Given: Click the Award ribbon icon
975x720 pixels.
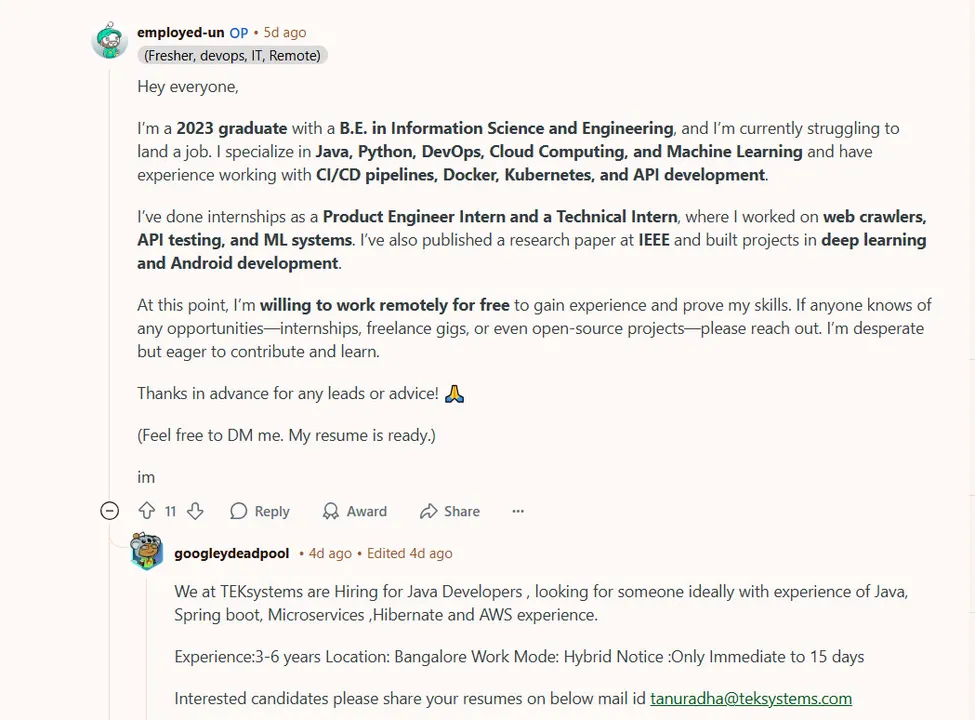Looking at the screenshot, I should pyautogui.click(x=331, y=511).
